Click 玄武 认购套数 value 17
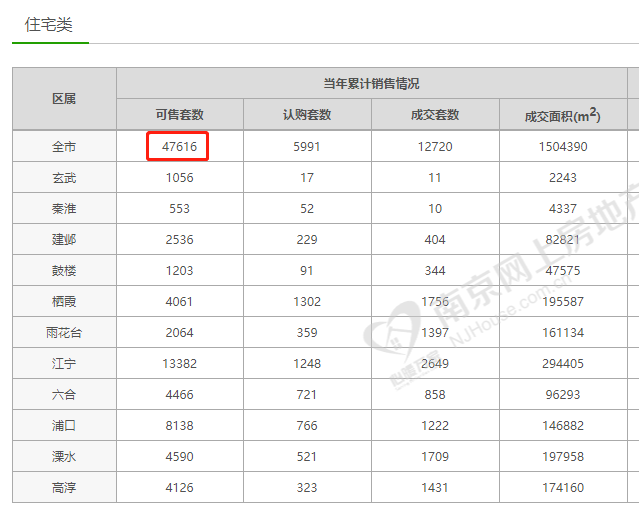 (307, 178)
